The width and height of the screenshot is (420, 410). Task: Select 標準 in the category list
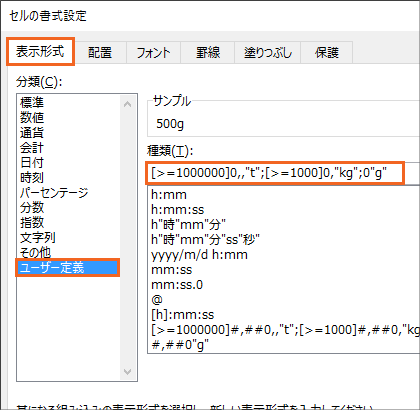(x=32, y=102)
